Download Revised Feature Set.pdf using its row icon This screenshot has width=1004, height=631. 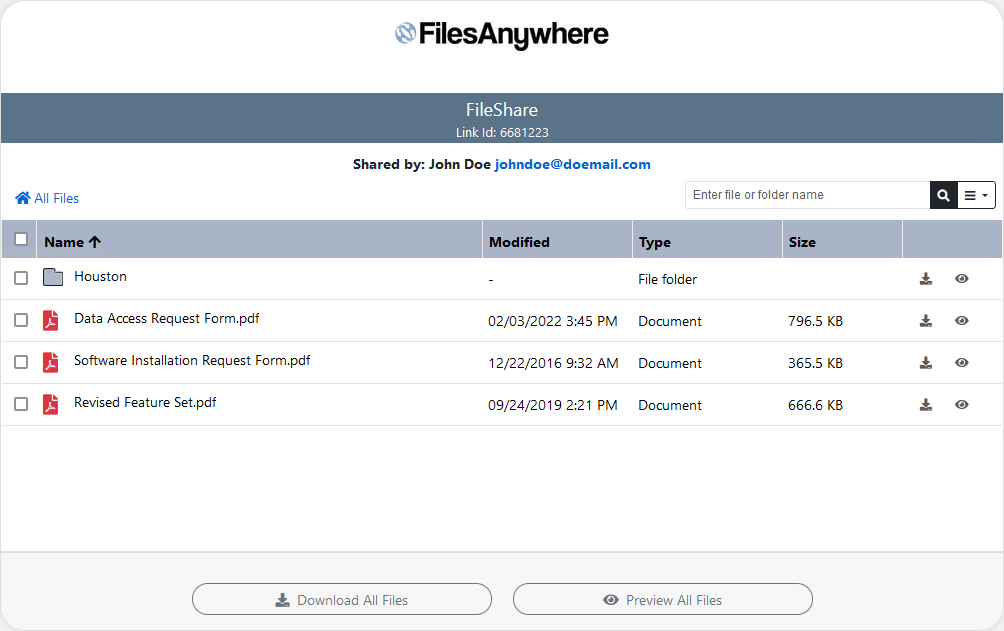(926, 405)
